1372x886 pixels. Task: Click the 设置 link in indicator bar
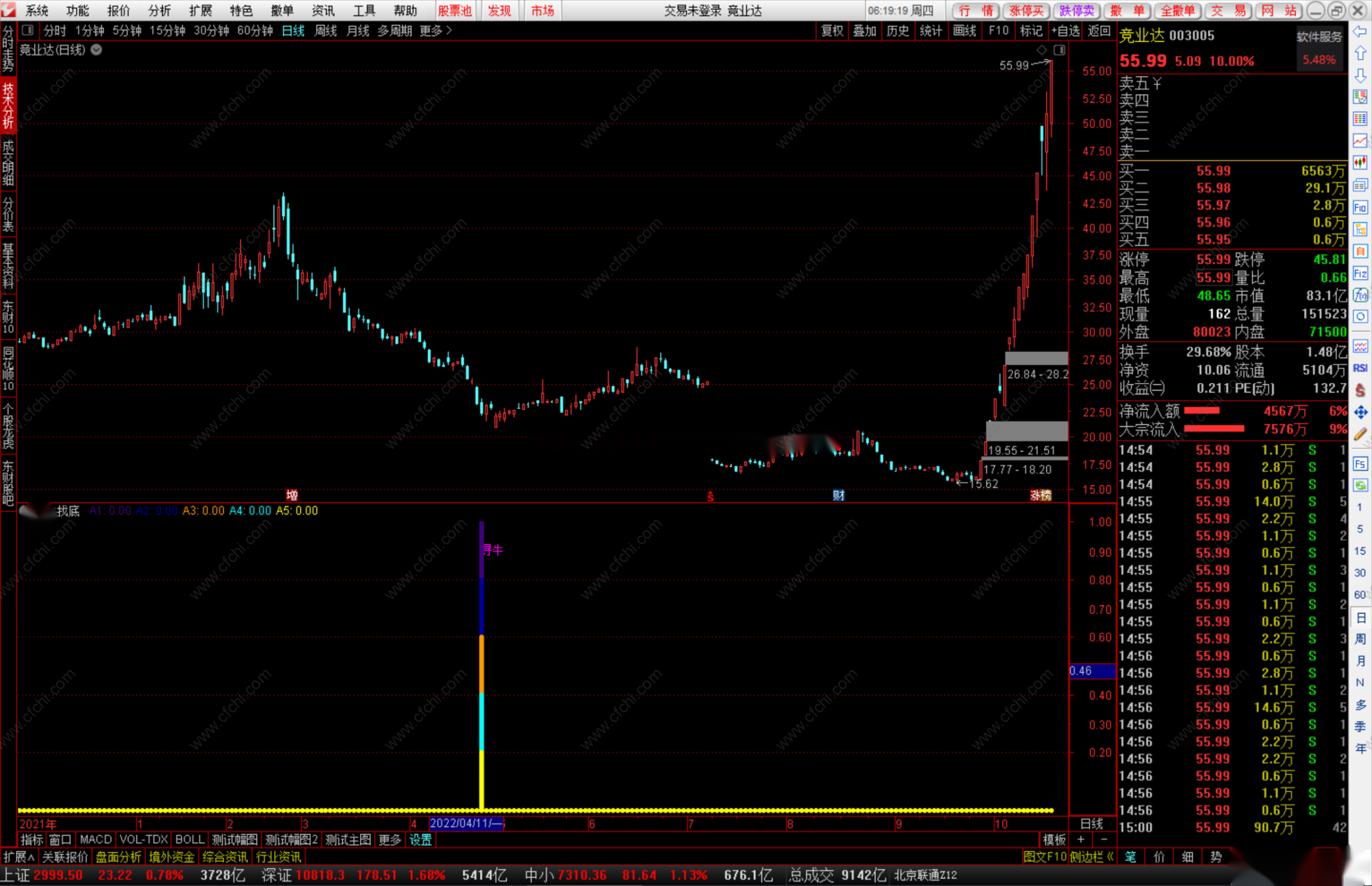[x=421, y=839]
